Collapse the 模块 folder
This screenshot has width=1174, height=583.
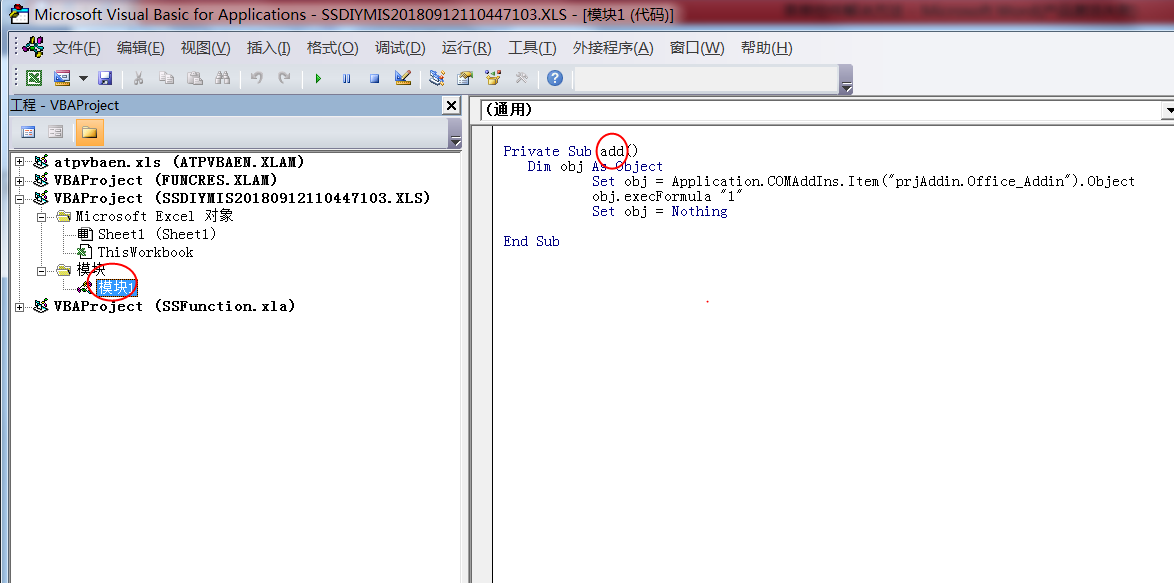click(x=42, y=270)
